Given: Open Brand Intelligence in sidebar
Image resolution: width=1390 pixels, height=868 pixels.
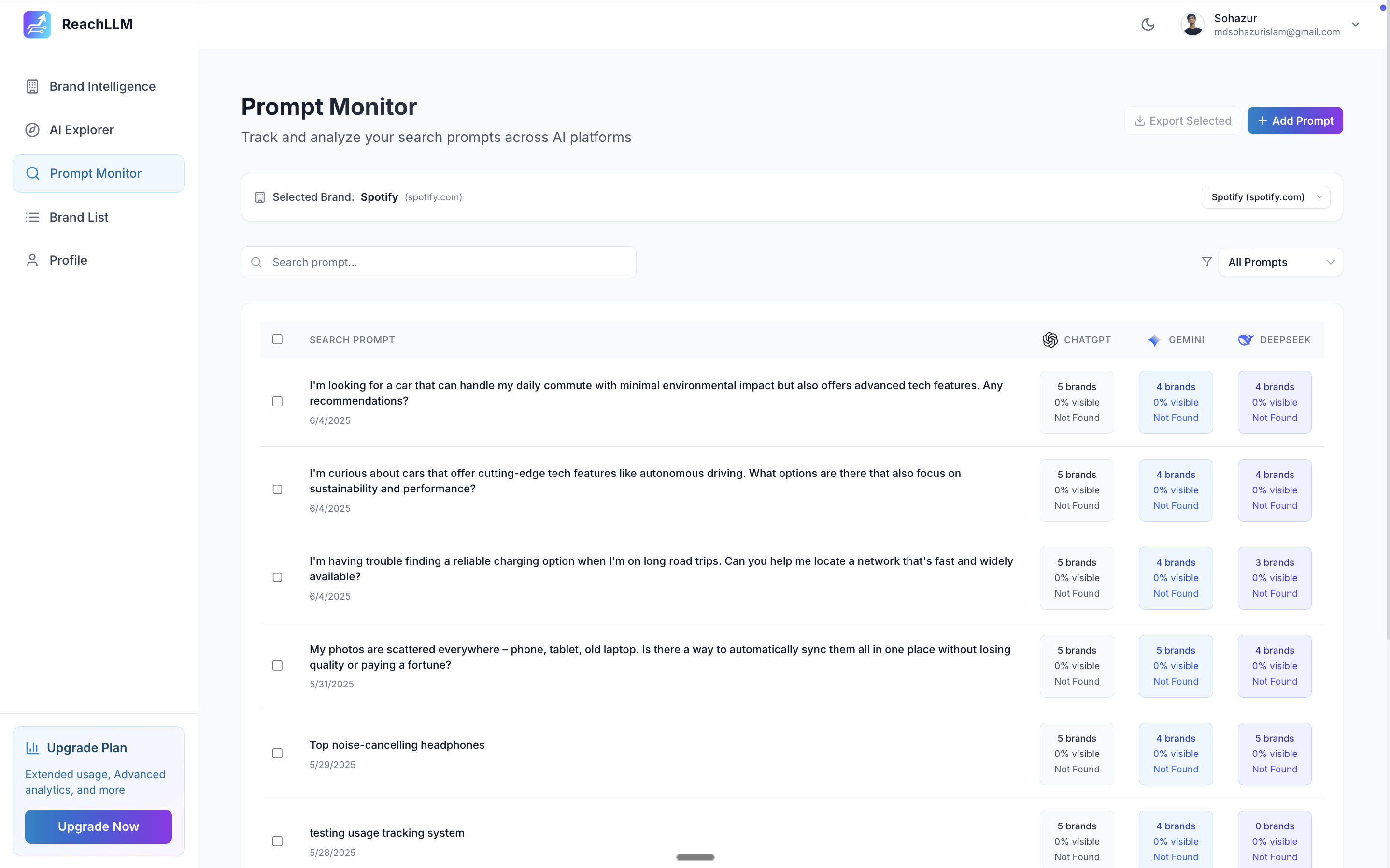Looking at the screenshot, I should (x=99, y=87).
